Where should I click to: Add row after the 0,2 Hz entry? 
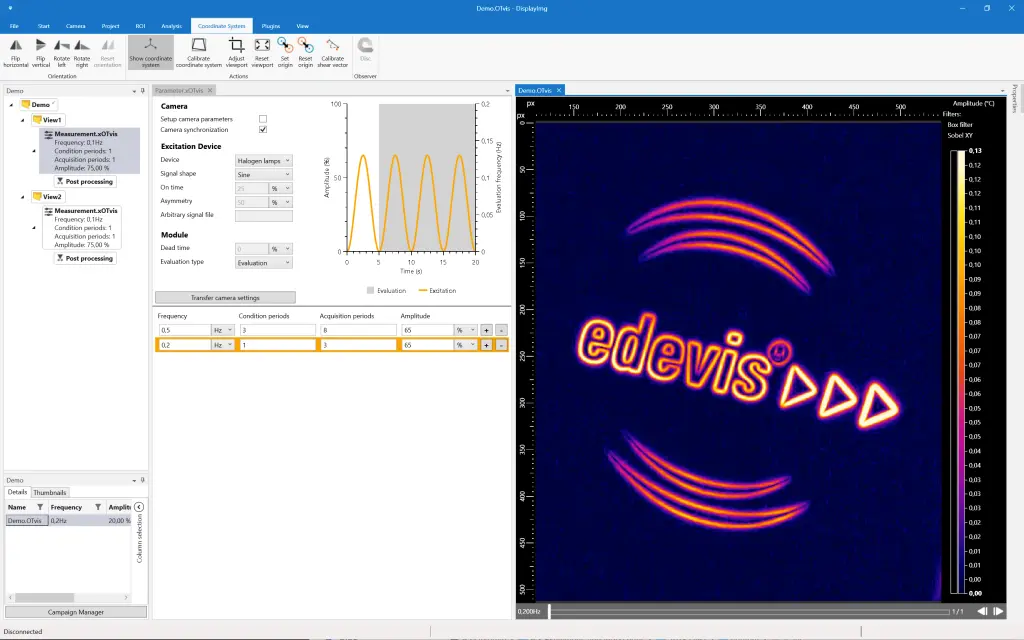pyautogui.click(x=487, y=345)
